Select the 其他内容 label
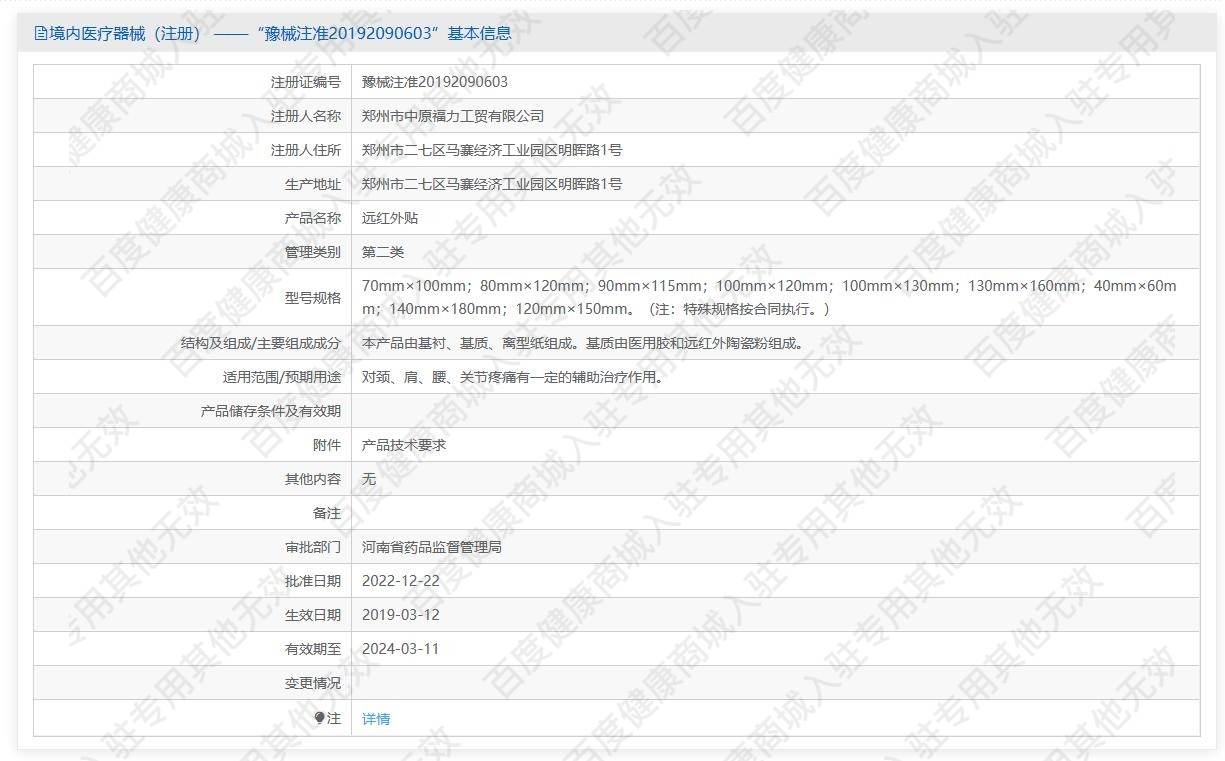 (x=313, y=479)
